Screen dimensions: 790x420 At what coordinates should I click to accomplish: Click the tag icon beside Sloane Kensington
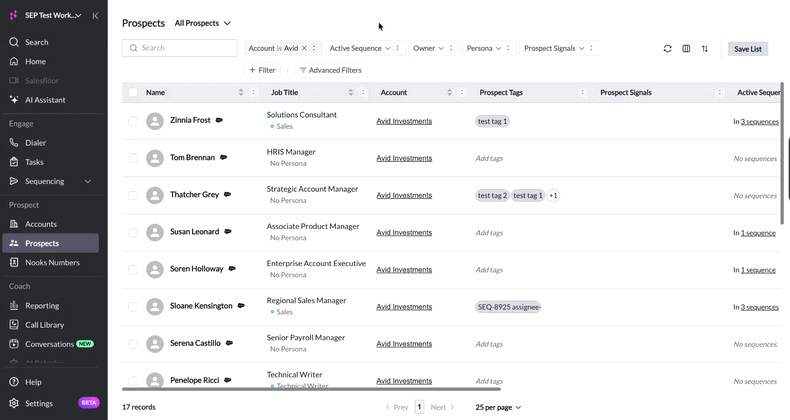coord(241,306)
